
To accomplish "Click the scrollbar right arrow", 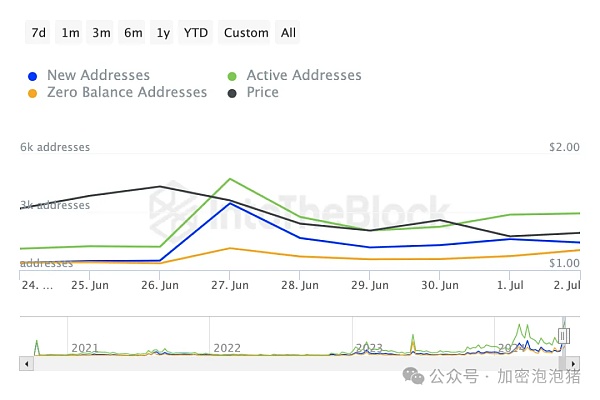I will click(574, 363).
